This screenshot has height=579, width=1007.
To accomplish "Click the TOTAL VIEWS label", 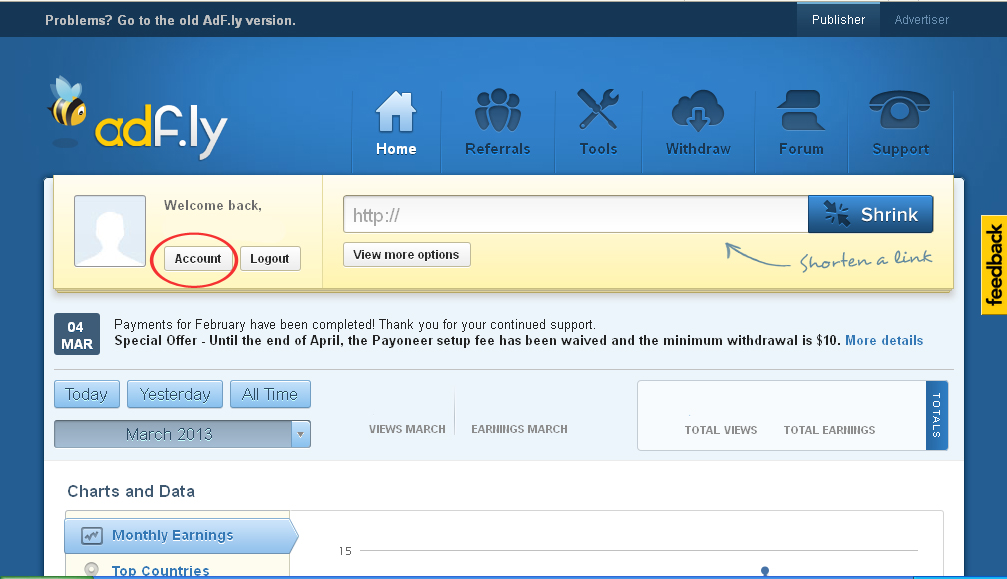I will click(721, 430).
